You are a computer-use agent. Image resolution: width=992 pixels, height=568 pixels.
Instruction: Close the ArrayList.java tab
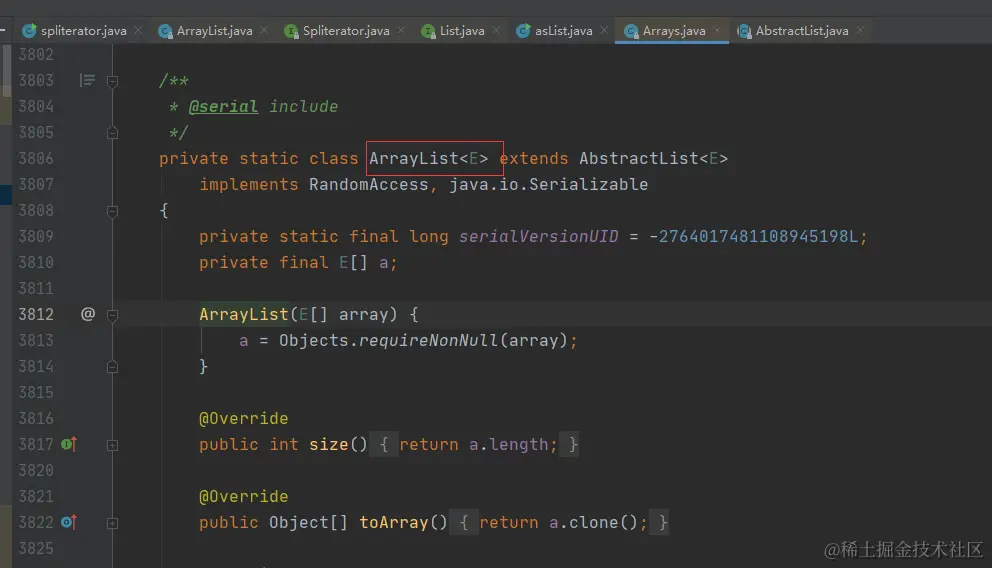click(264, 30)
